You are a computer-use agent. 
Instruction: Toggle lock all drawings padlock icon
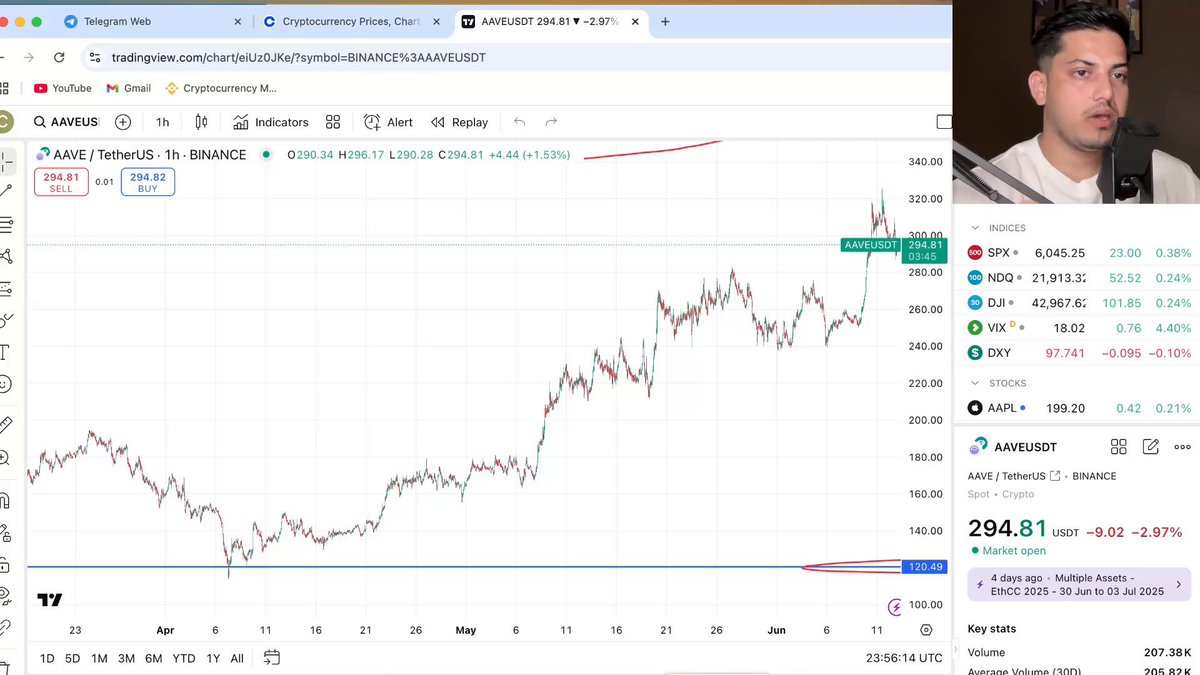(5, 565)
